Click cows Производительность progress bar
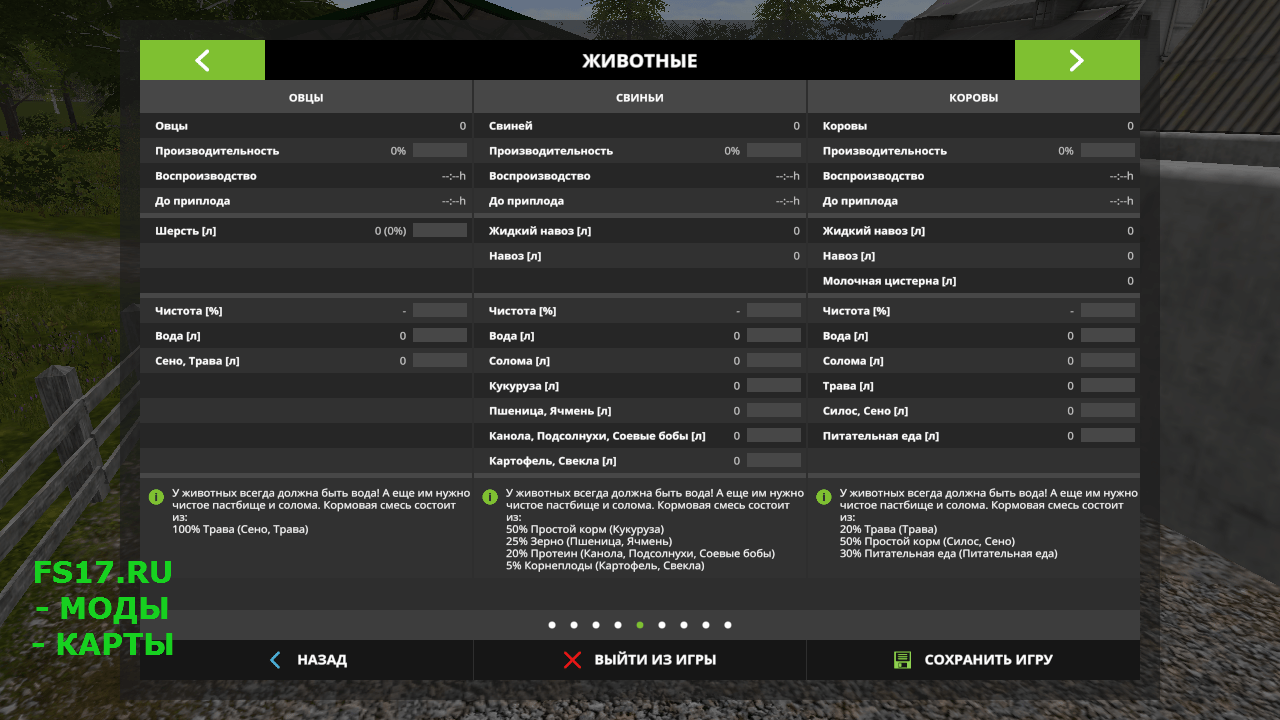Image resolution: width=1280 pixels, height=720 pixels. point(1108,150)
